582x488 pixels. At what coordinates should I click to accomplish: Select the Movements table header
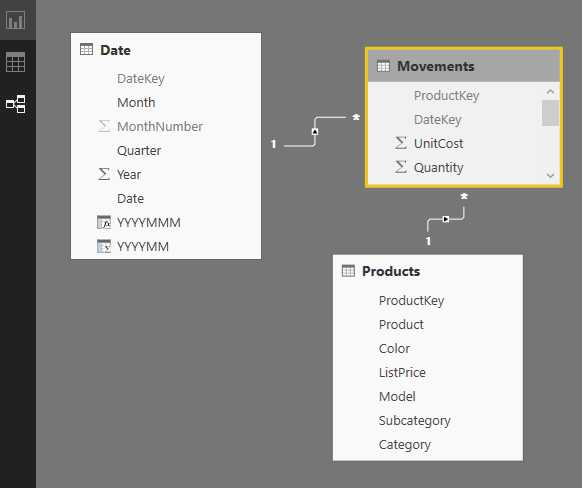click(464, 66)
